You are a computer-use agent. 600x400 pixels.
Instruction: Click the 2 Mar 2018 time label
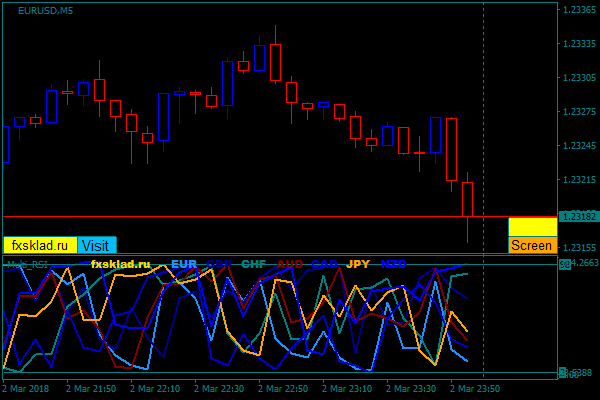(26, 389)
